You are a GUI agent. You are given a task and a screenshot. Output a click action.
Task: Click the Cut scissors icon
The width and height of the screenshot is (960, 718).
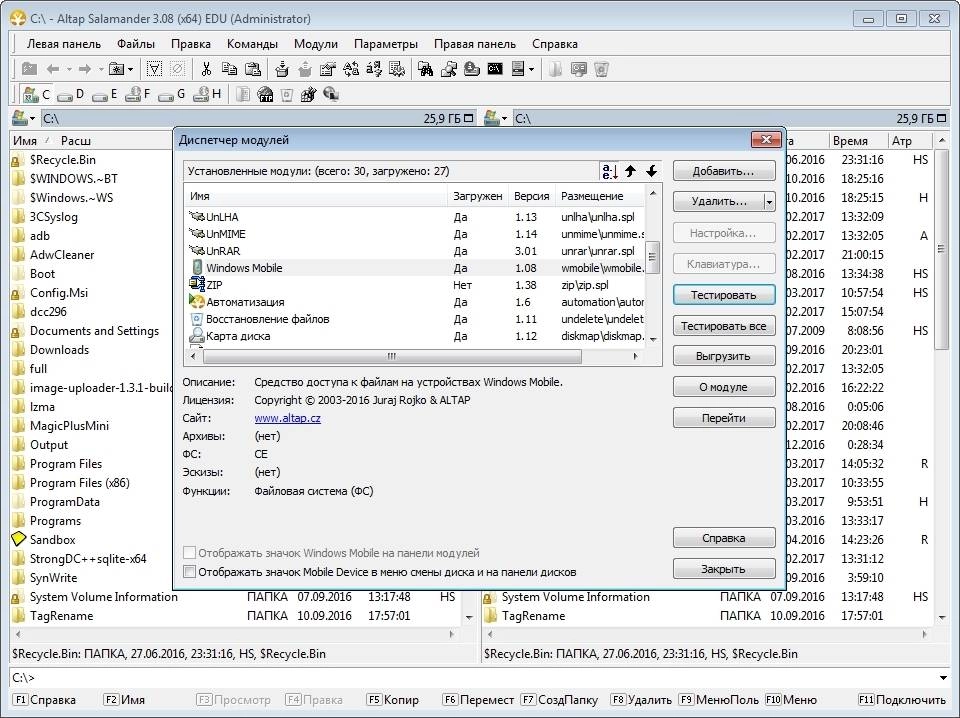coord(206,69)
